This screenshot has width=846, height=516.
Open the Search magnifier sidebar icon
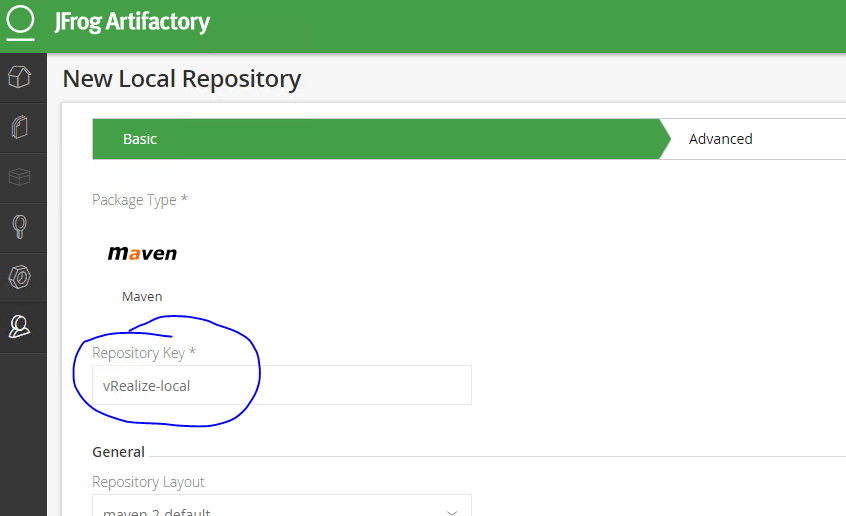[19, 227]
